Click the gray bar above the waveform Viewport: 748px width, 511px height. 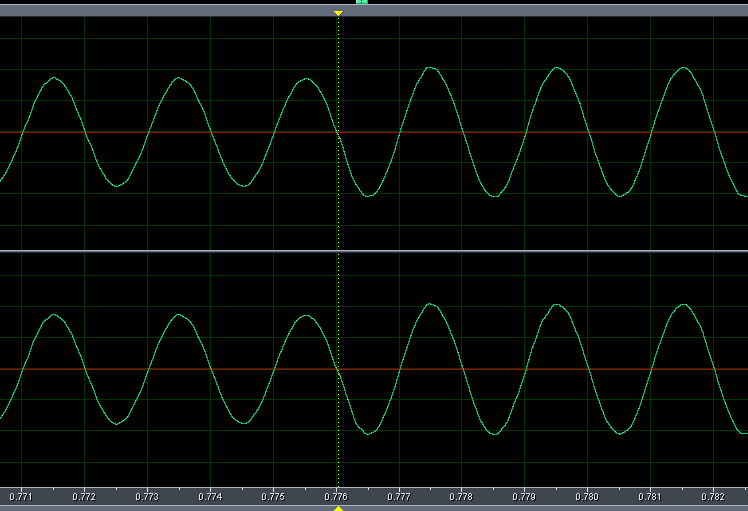click(x=200, y=10)
